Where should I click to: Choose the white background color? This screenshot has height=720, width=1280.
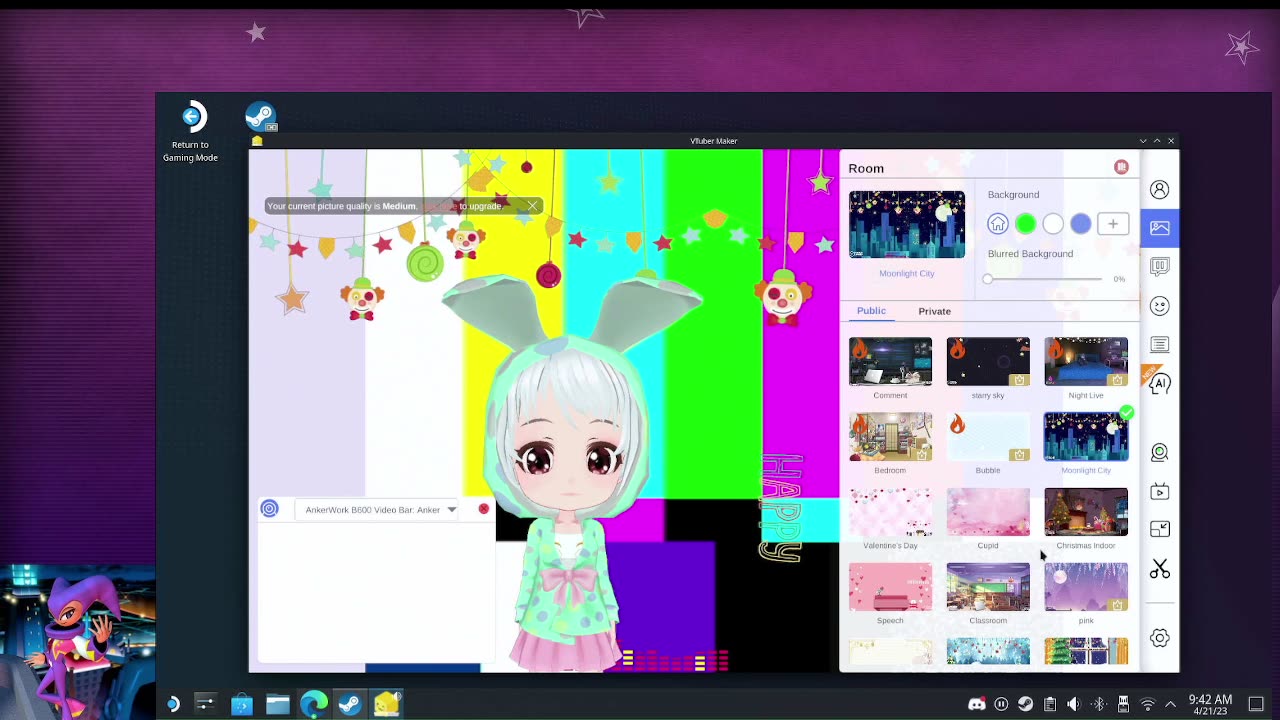(x=1053, y=224)
